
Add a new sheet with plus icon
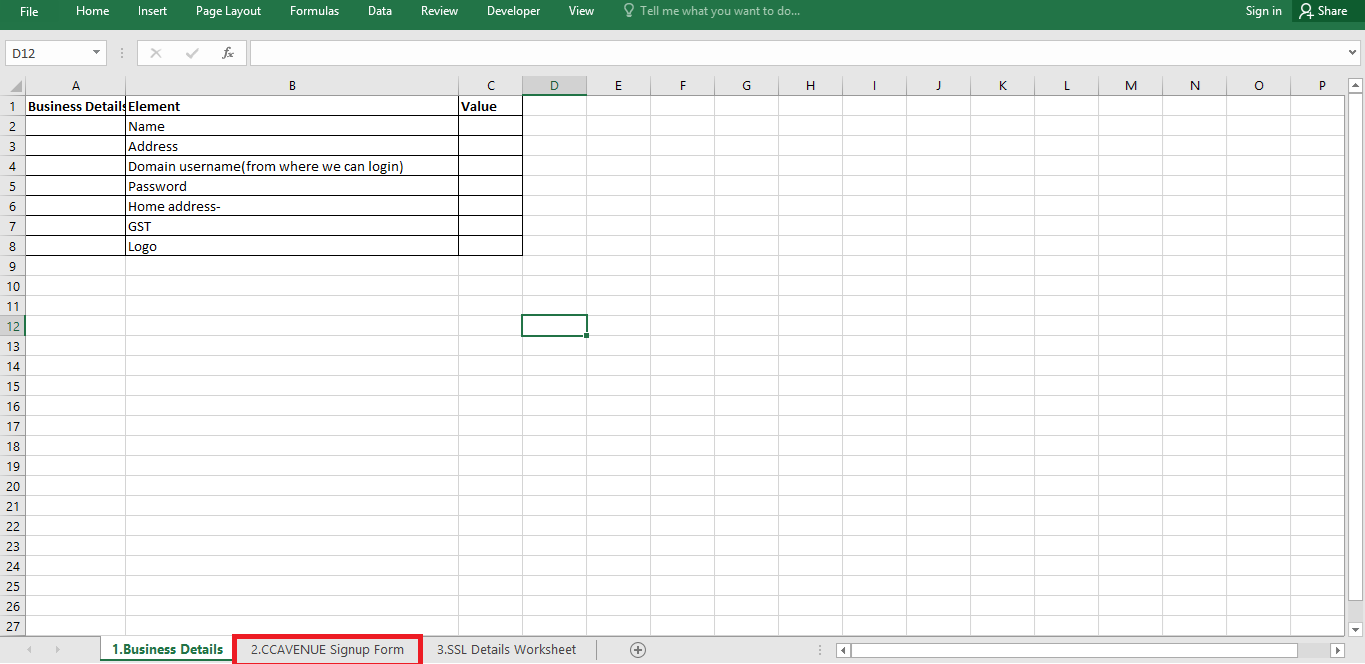638,650
